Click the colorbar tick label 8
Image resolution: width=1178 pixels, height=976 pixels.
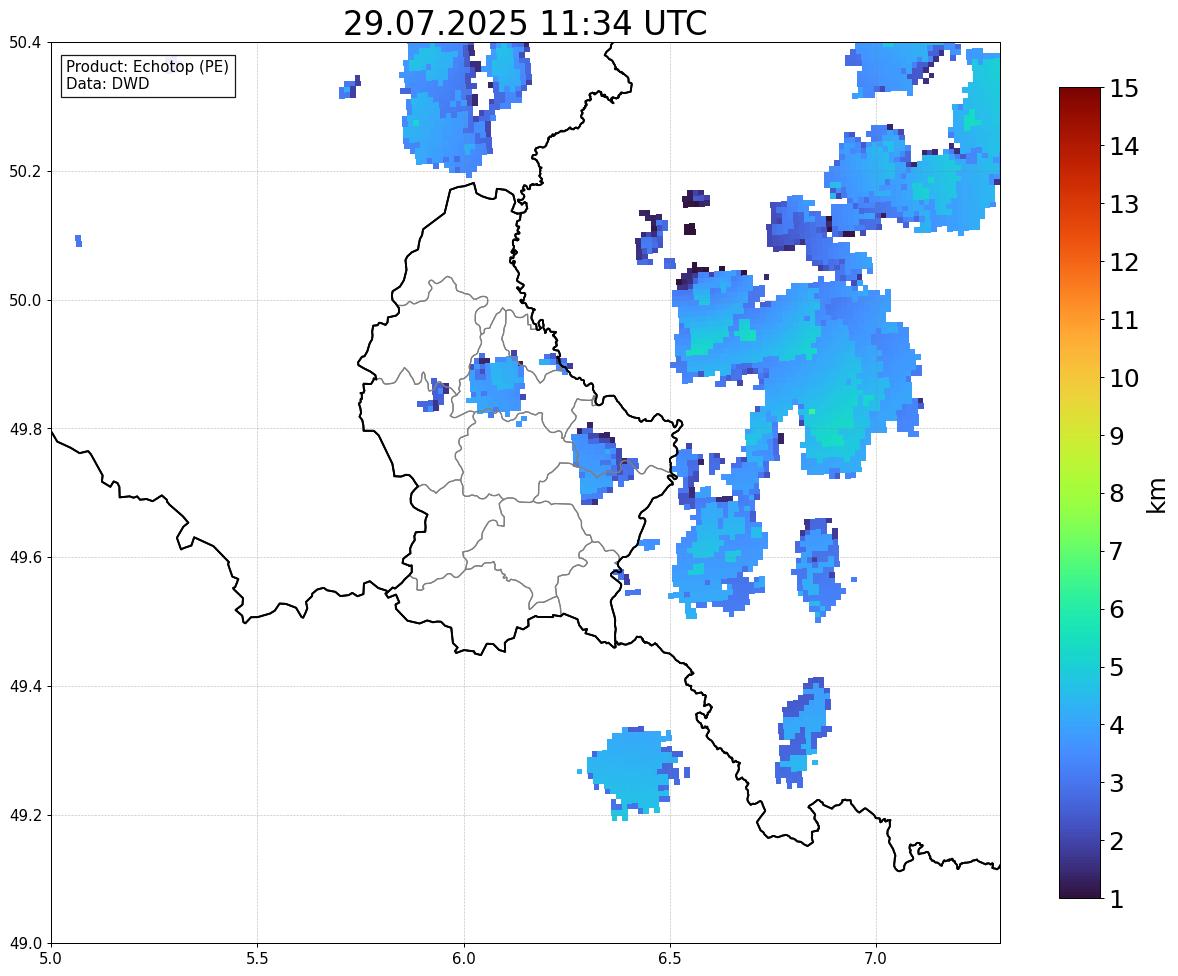tap(1117, 494)
